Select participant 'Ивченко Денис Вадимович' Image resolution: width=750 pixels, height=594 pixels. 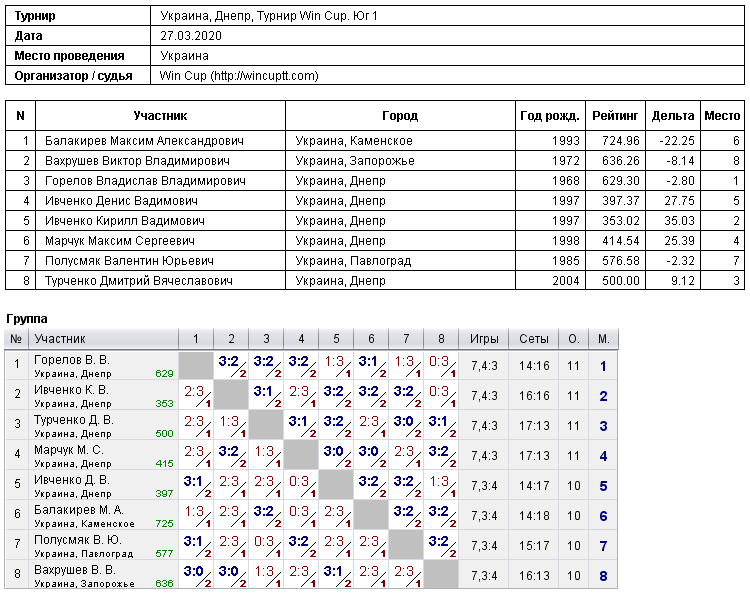(121, 201)
